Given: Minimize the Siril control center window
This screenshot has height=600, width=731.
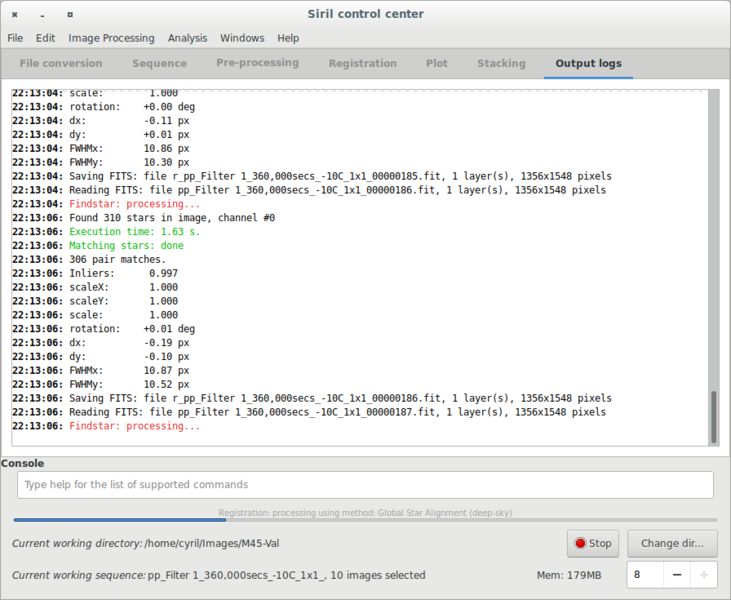Looking at the screenshot, I should (x=42, y=14).
